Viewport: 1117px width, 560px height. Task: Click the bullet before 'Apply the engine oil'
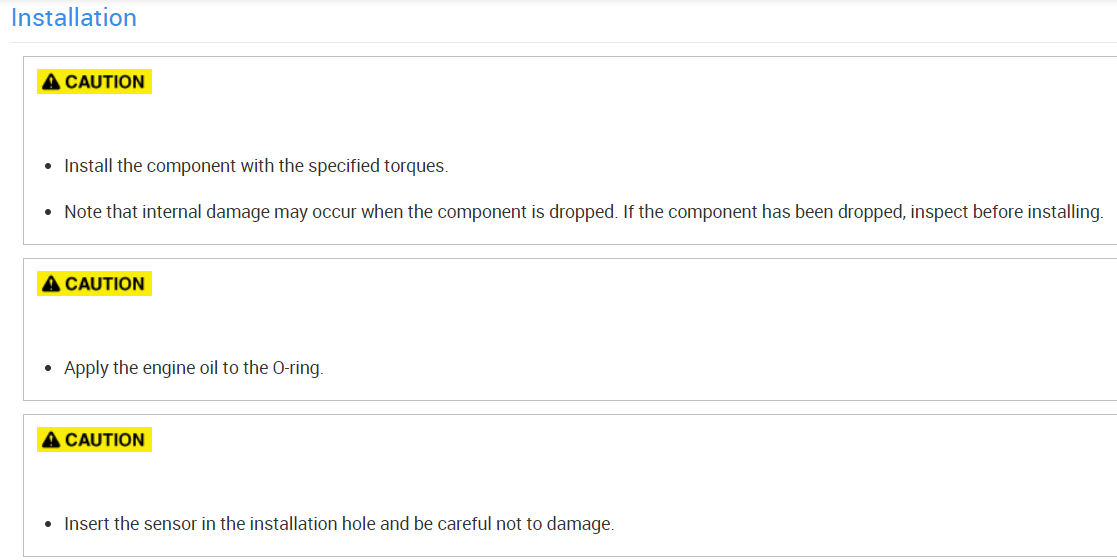pyautogui.click(x=48, y=369)
